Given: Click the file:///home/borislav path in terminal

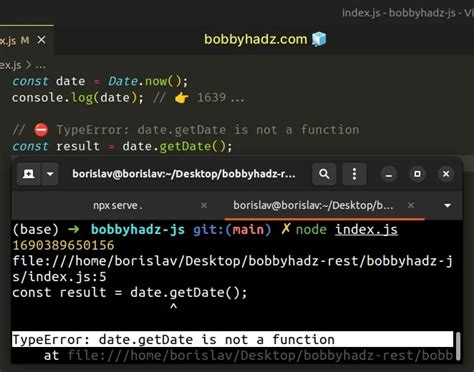Looking at the screenshot, I should [x=232, y=269].
